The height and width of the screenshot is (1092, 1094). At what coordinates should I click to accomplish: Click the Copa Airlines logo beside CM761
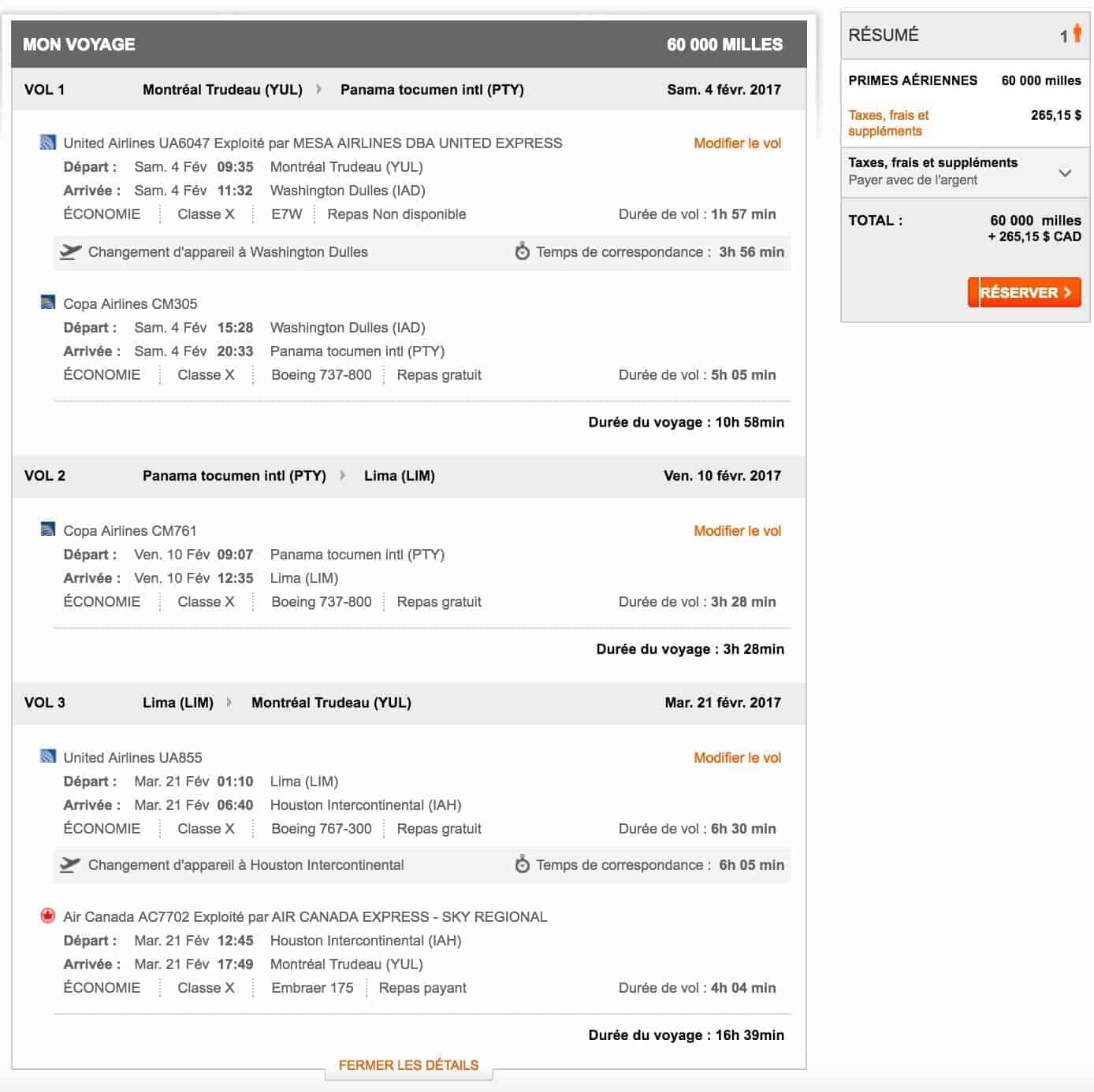tap(48, 529)
